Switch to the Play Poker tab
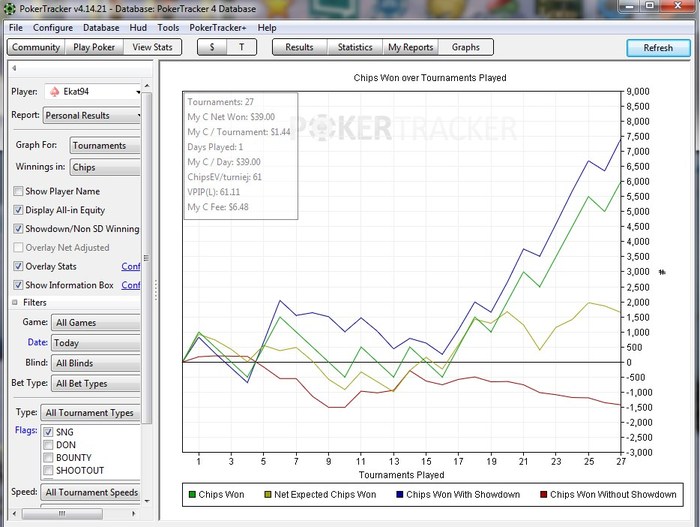 tap(94, 47)
